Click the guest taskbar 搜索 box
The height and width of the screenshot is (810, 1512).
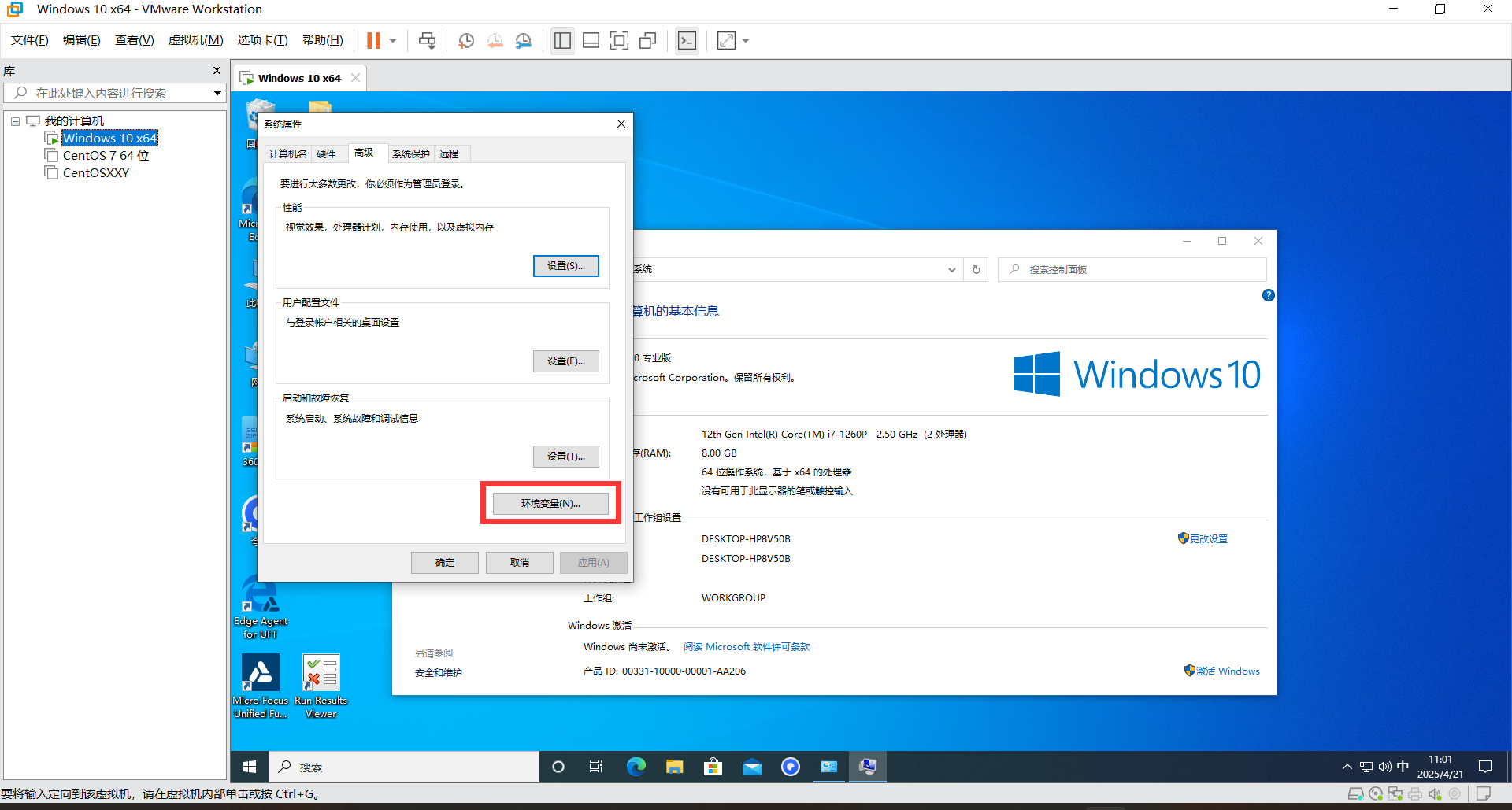(405, 767)
